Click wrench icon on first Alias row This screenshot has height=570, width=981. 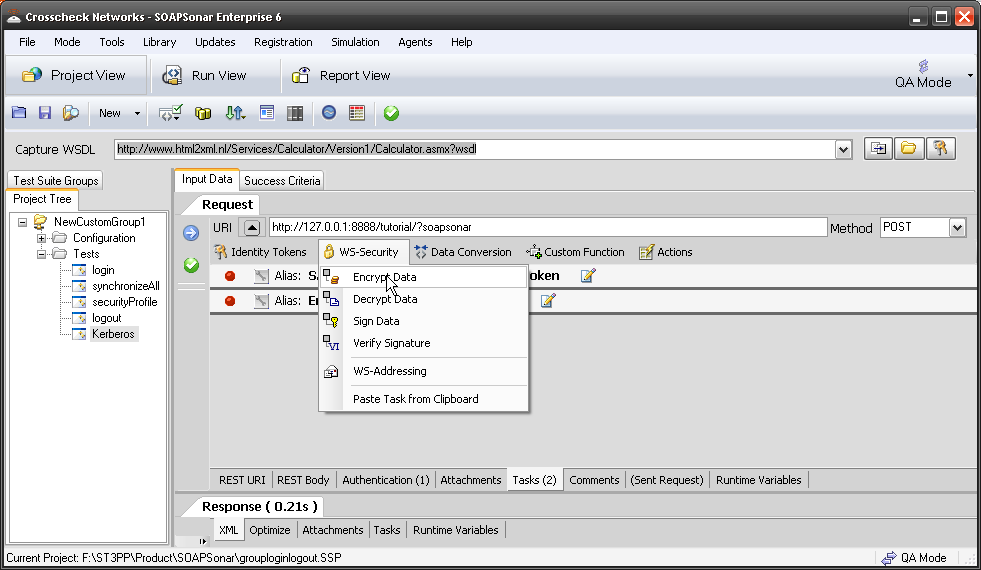(x=262, y=275)
